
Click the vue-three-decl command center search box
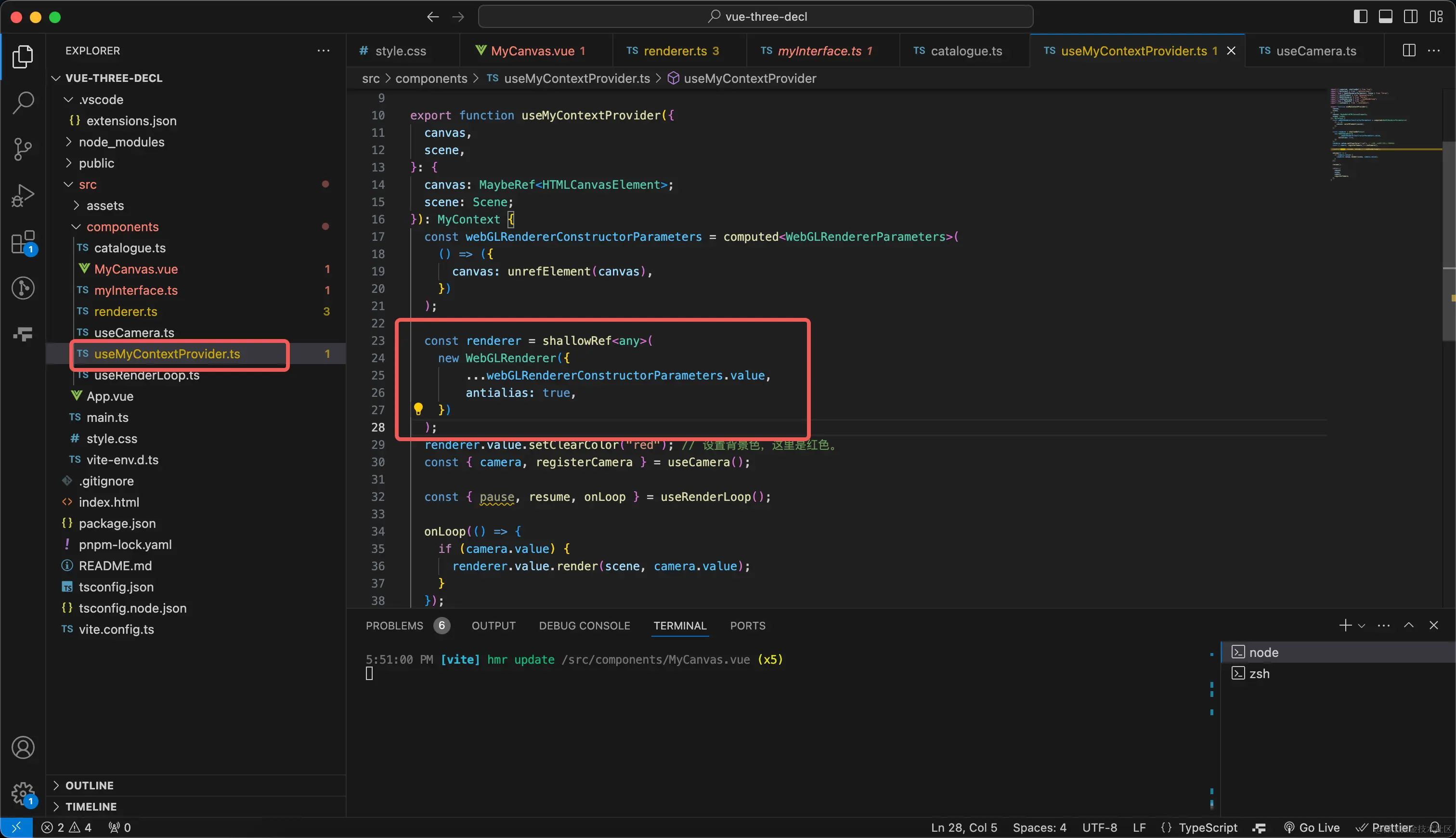(755, 17)
